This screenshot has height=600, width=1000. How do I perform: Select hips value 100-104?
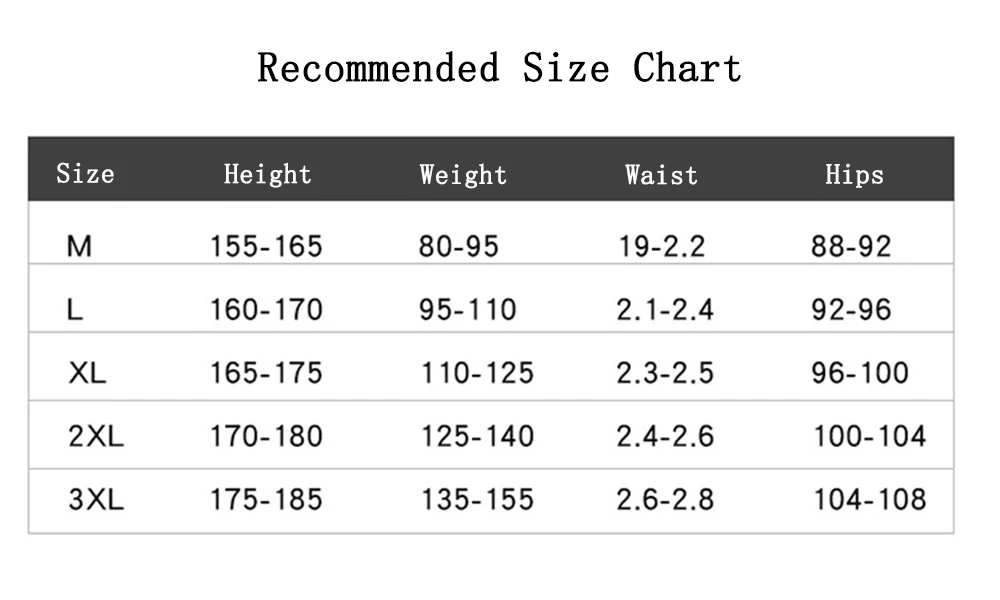870,437
